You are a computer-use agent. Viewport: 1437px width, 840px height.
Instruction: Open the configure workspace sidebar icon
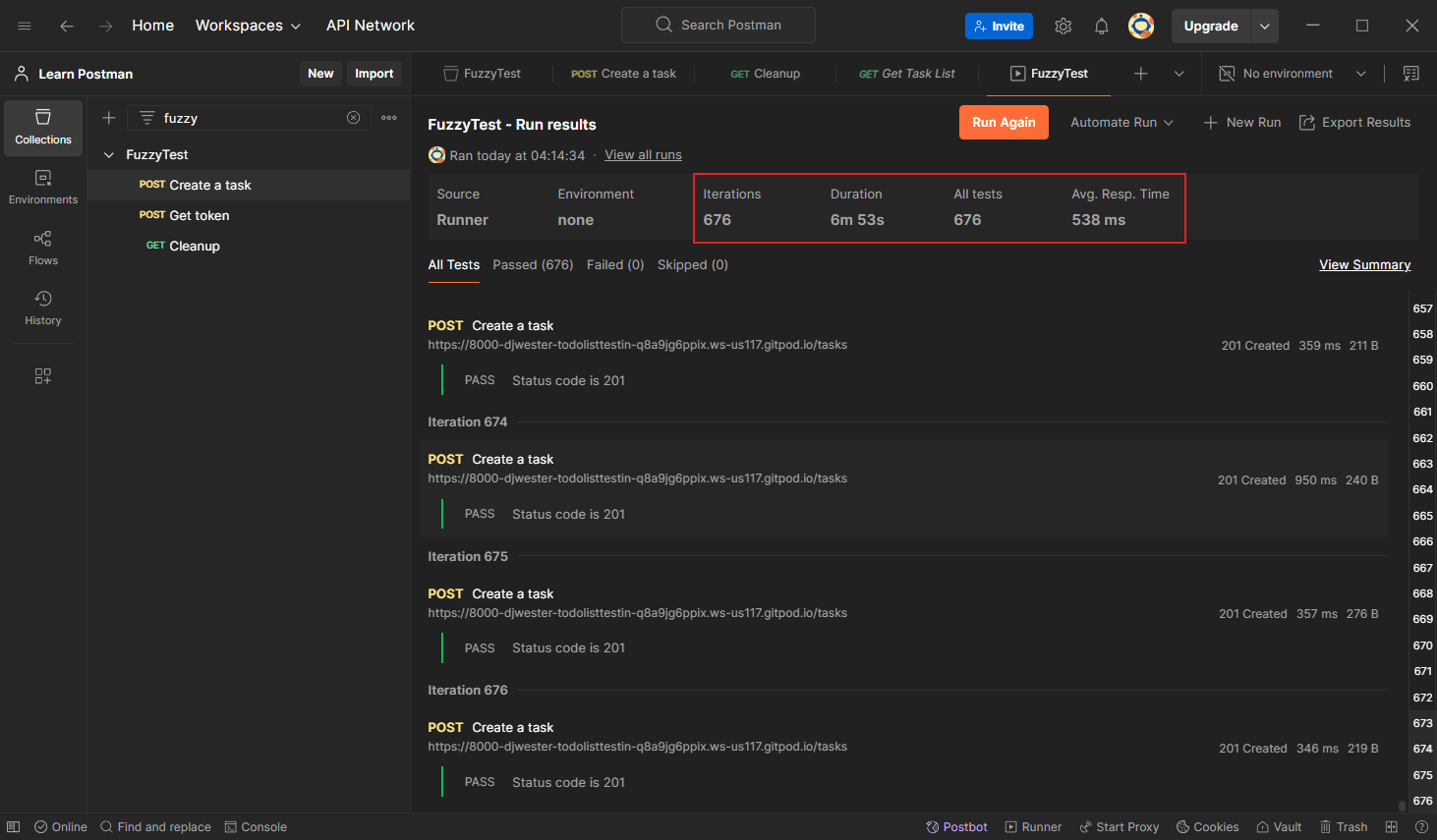[x=43, y=376]
